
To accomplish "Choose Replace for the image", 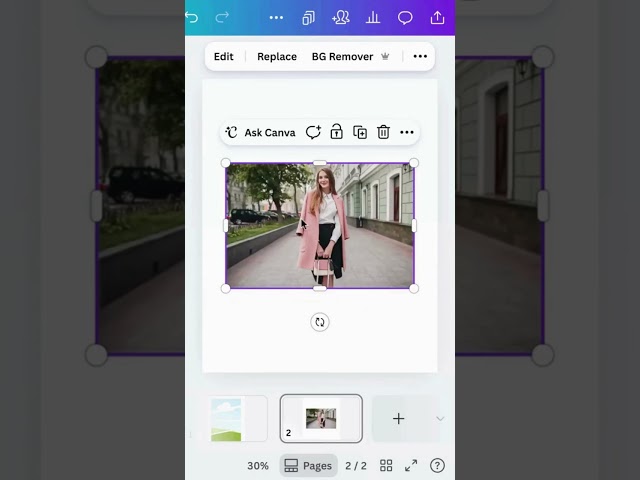I will click(x=277, y=57).
